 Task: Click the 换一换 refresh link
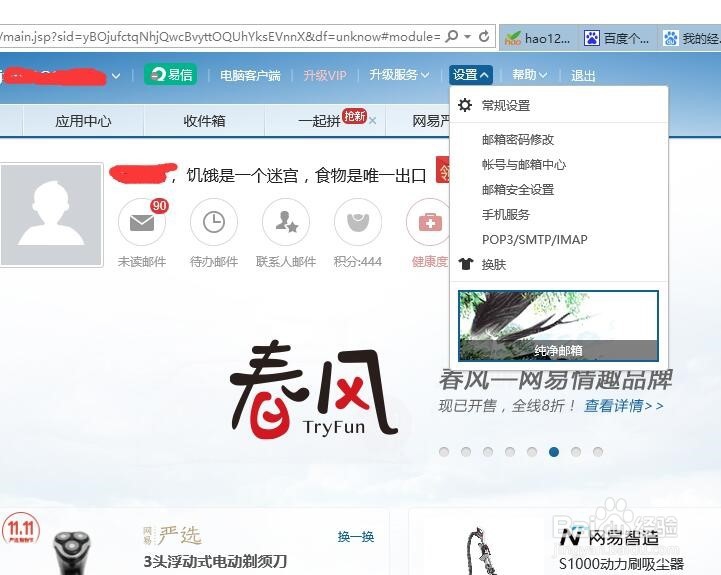point(355,536)
